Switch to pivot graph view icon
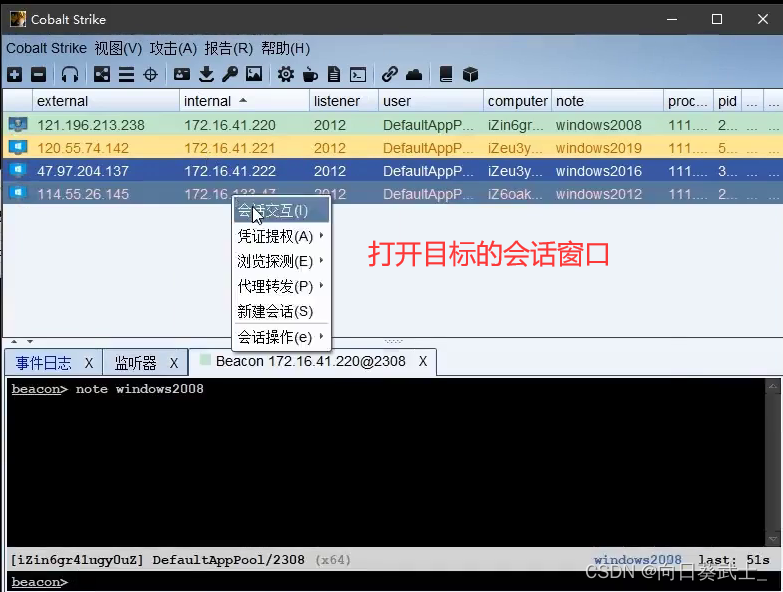 pos(102,75)
